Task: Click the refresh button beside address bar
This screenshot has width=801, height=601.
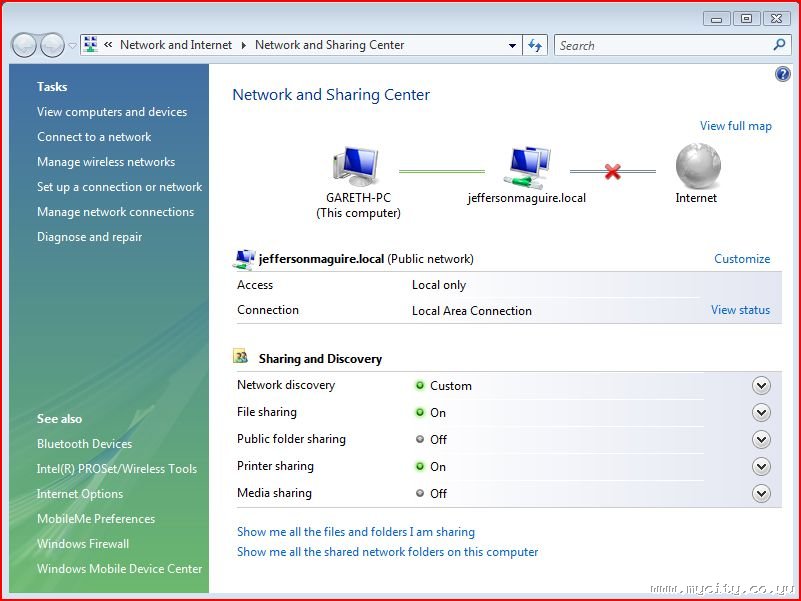Action: (x=535, y=45)
